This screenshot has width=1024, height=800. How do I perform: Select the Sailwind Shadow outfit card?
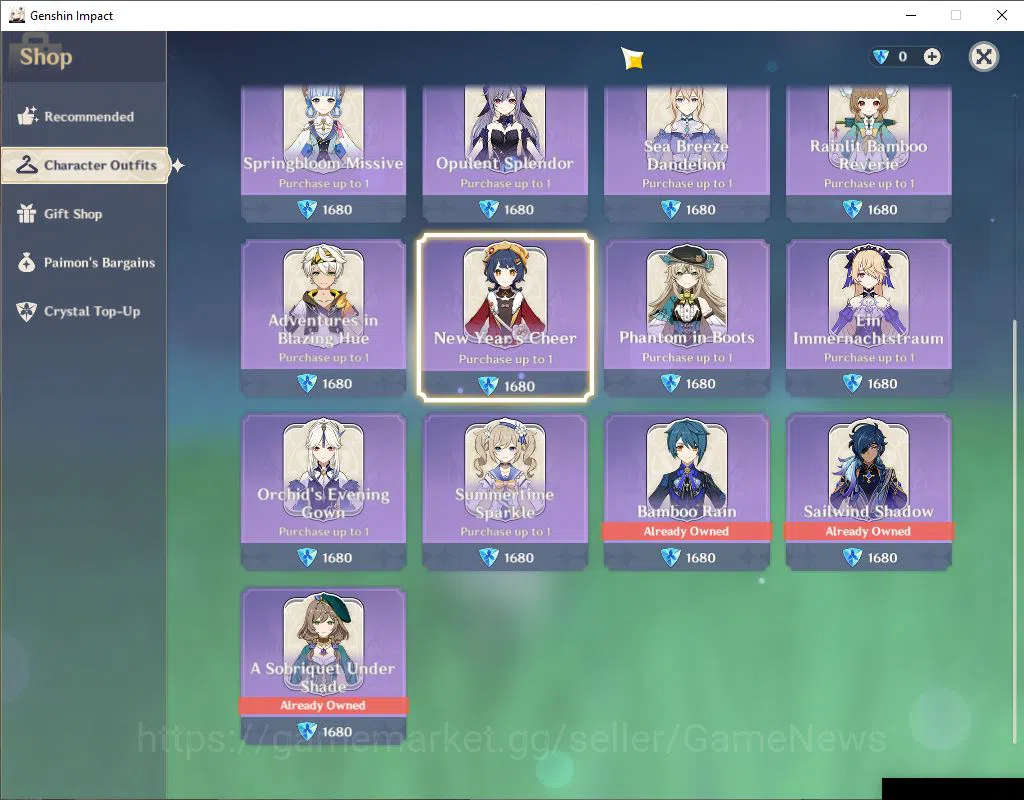(869, 492)
